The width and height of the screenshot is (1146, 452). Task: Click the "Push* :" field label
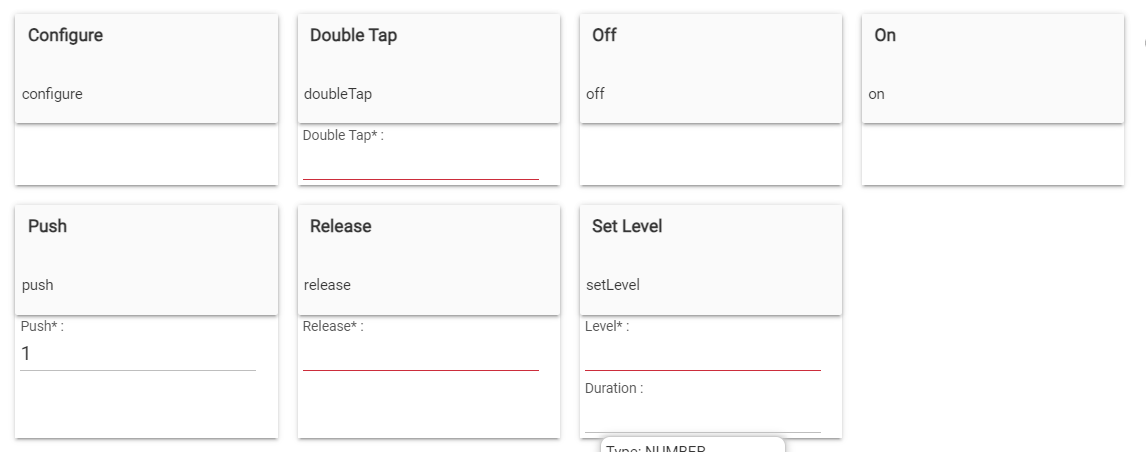point(42,326)
